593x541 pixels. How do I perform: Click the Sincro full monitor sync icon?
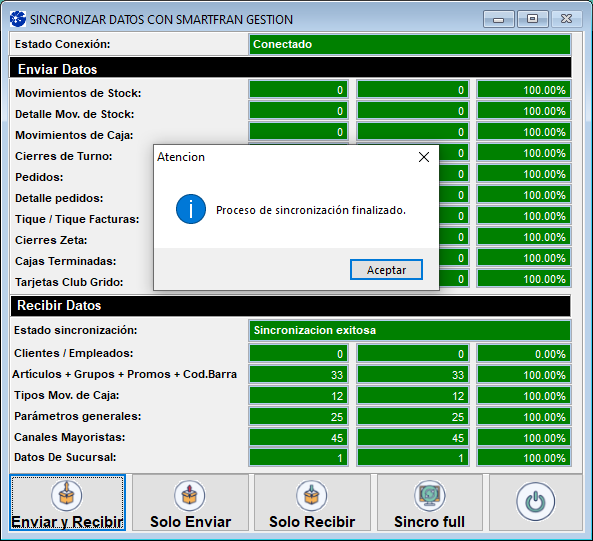click(430, 496)
